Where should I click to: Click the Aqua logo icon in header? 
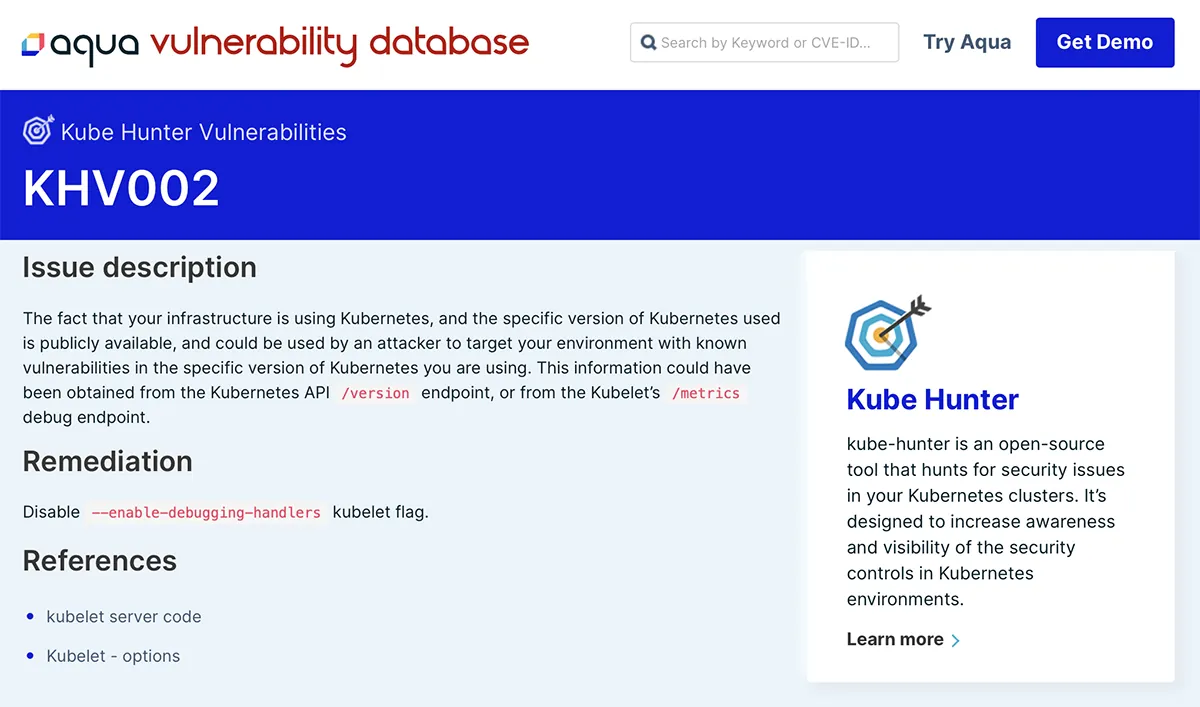tap(34, 44)
